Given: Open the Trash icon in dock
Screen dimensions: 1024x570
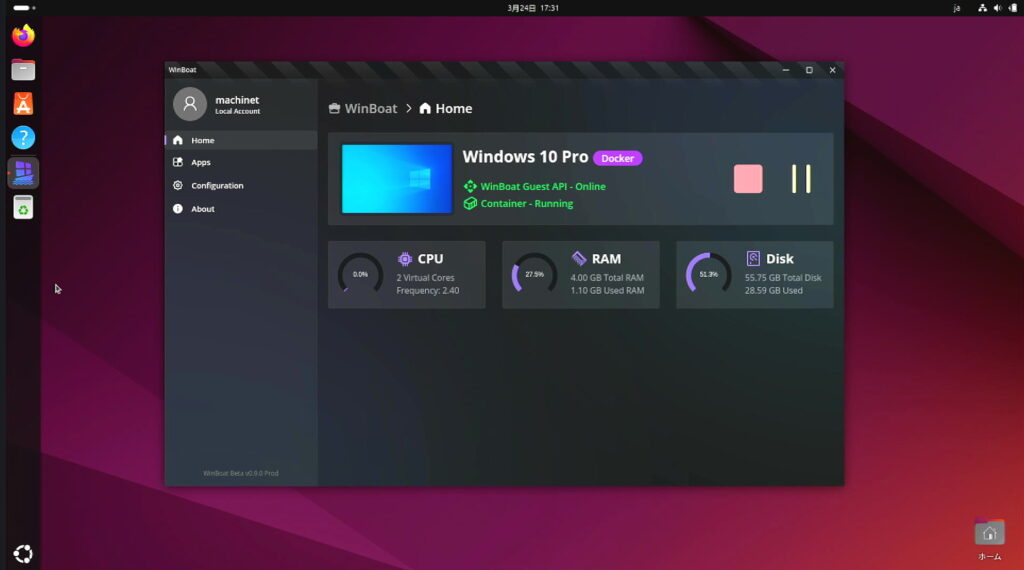Looking at the screenshot, I should tap(23, 207).
